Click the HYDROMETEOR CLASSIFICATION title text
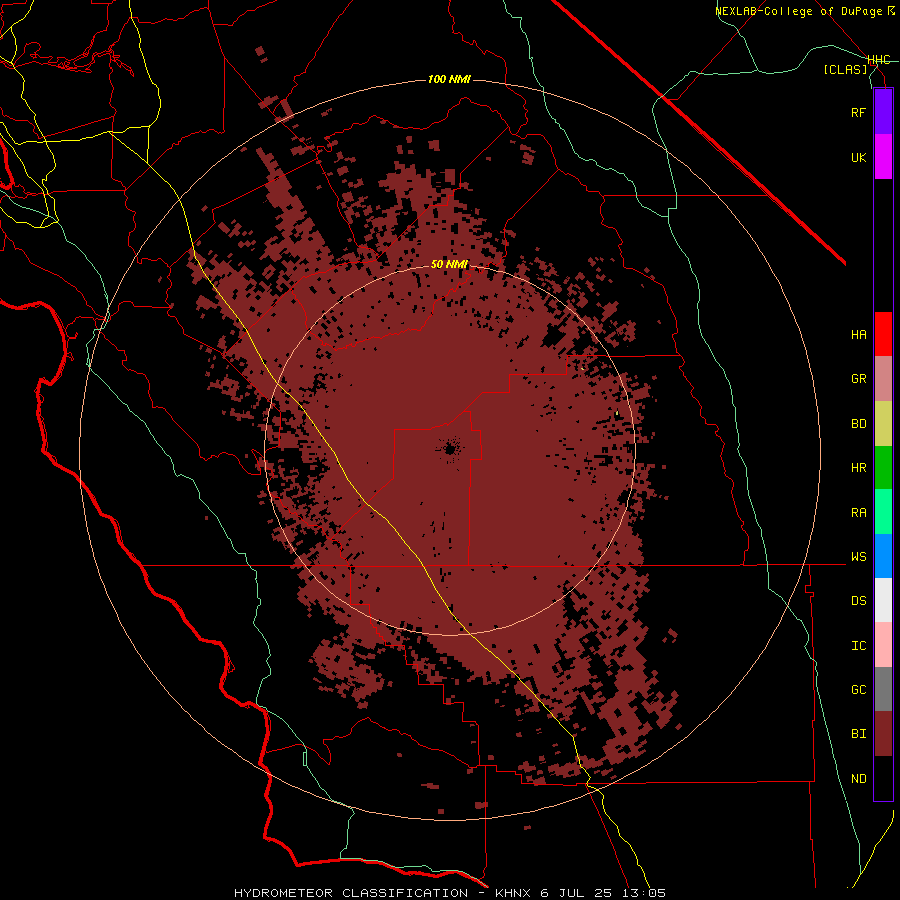This screenshot has height=900, width=900. point(351,893)
